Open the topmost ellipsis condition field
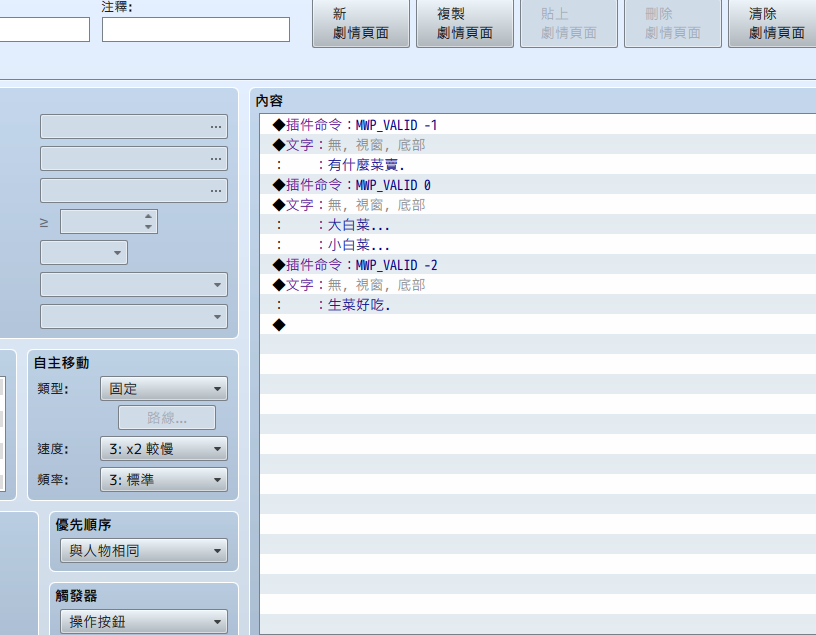Image resolution: width=816 pixels, height=635 pixels. pos(134,126)
